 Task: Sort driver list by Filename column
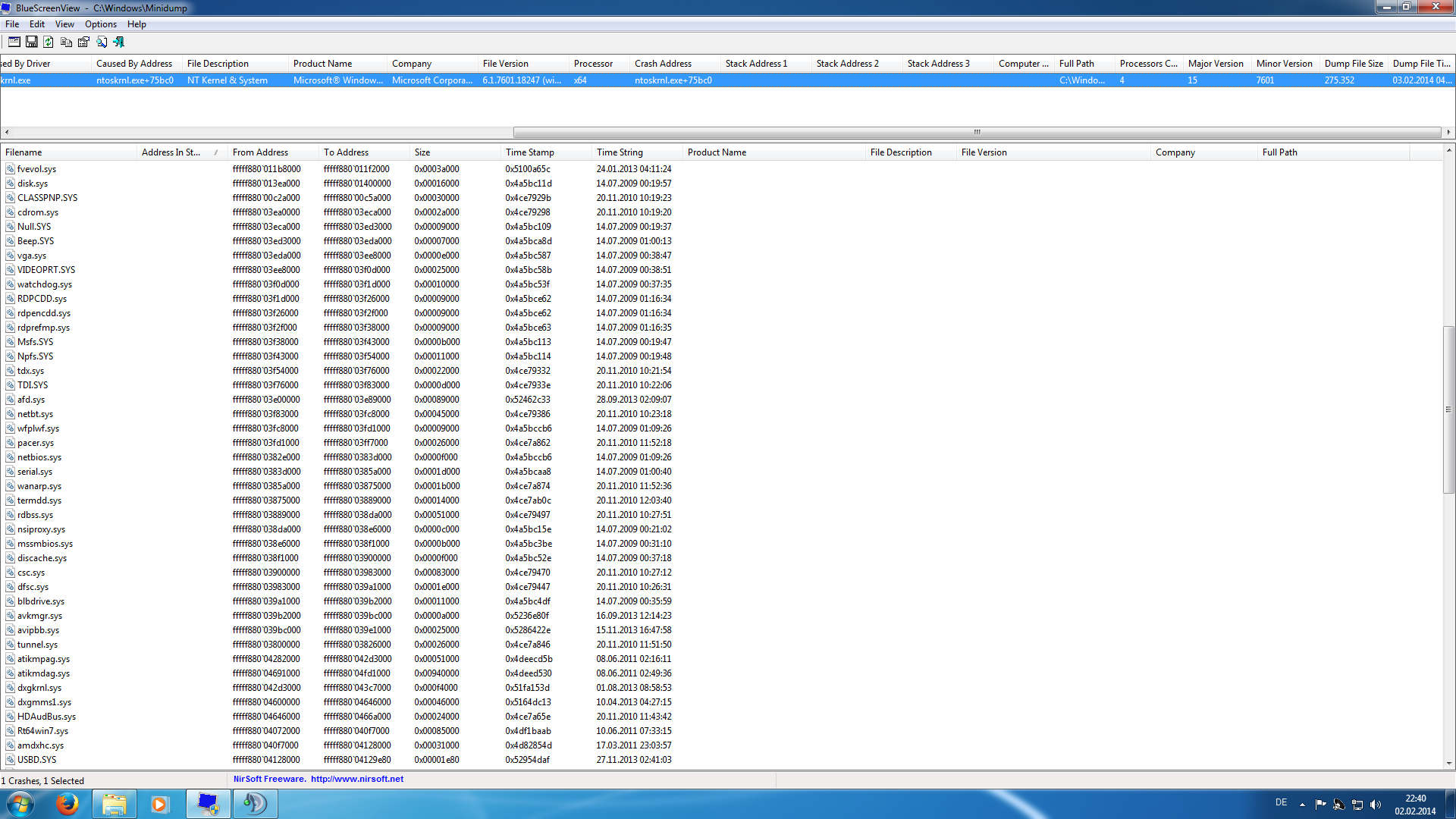[x=68, y=152]
